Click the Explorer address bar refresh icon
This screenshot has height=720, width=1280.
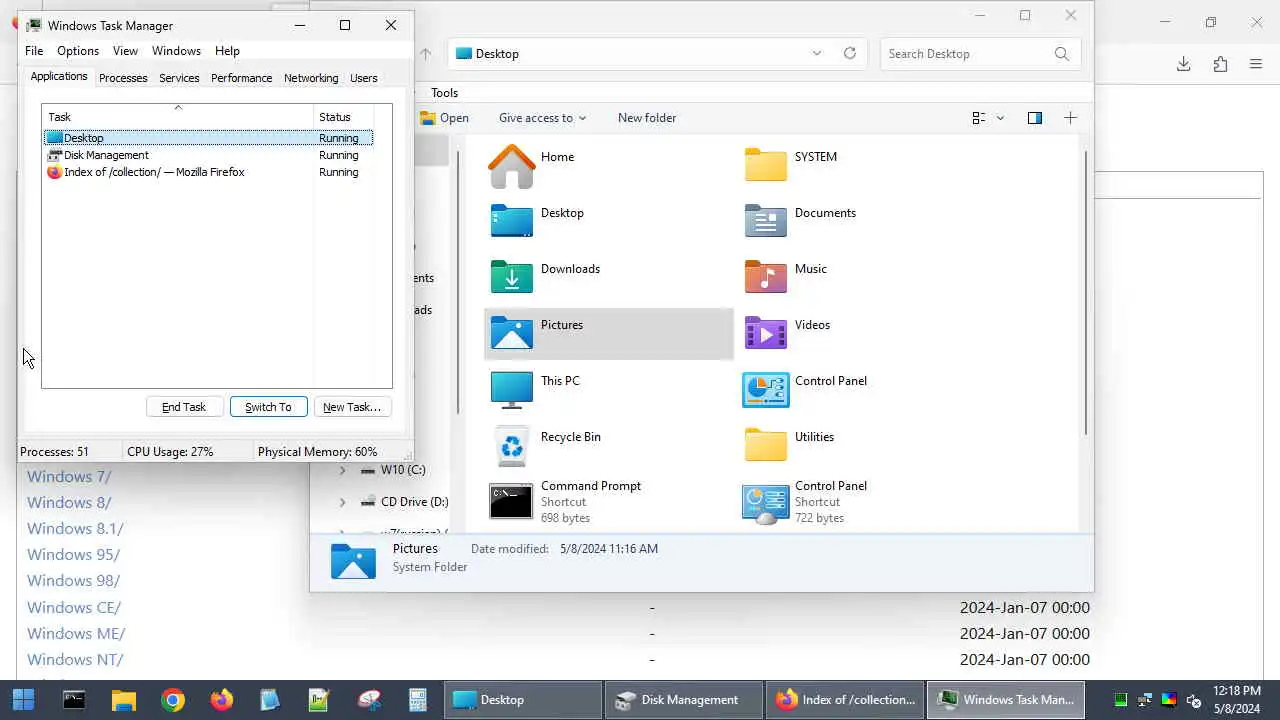850,54
